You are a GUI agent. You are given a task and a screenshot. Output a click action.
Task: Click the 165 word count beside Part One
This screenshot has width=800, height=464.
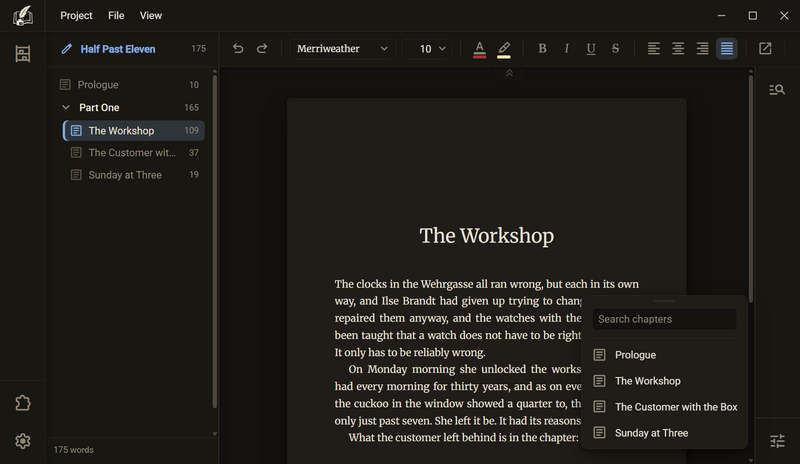point(191,108)
